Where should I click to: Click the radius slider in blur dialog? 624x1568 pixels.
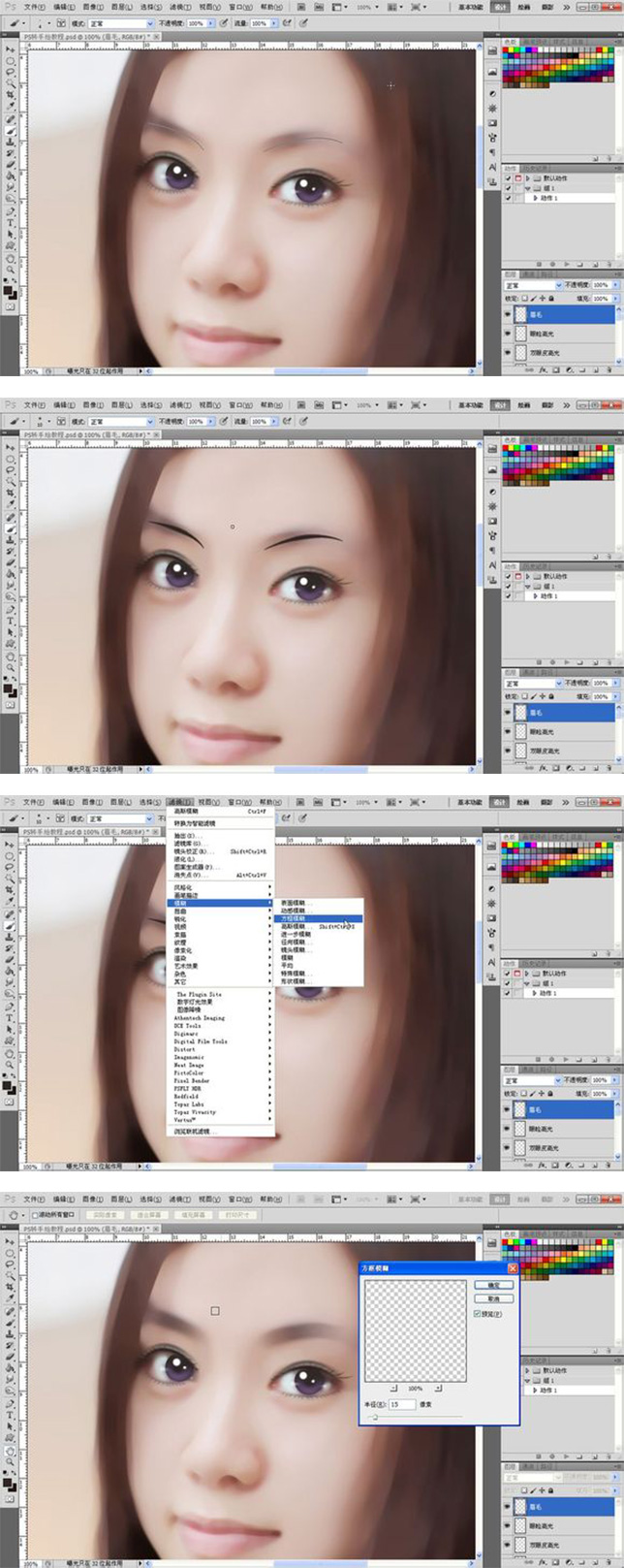tap(375, 1417)
